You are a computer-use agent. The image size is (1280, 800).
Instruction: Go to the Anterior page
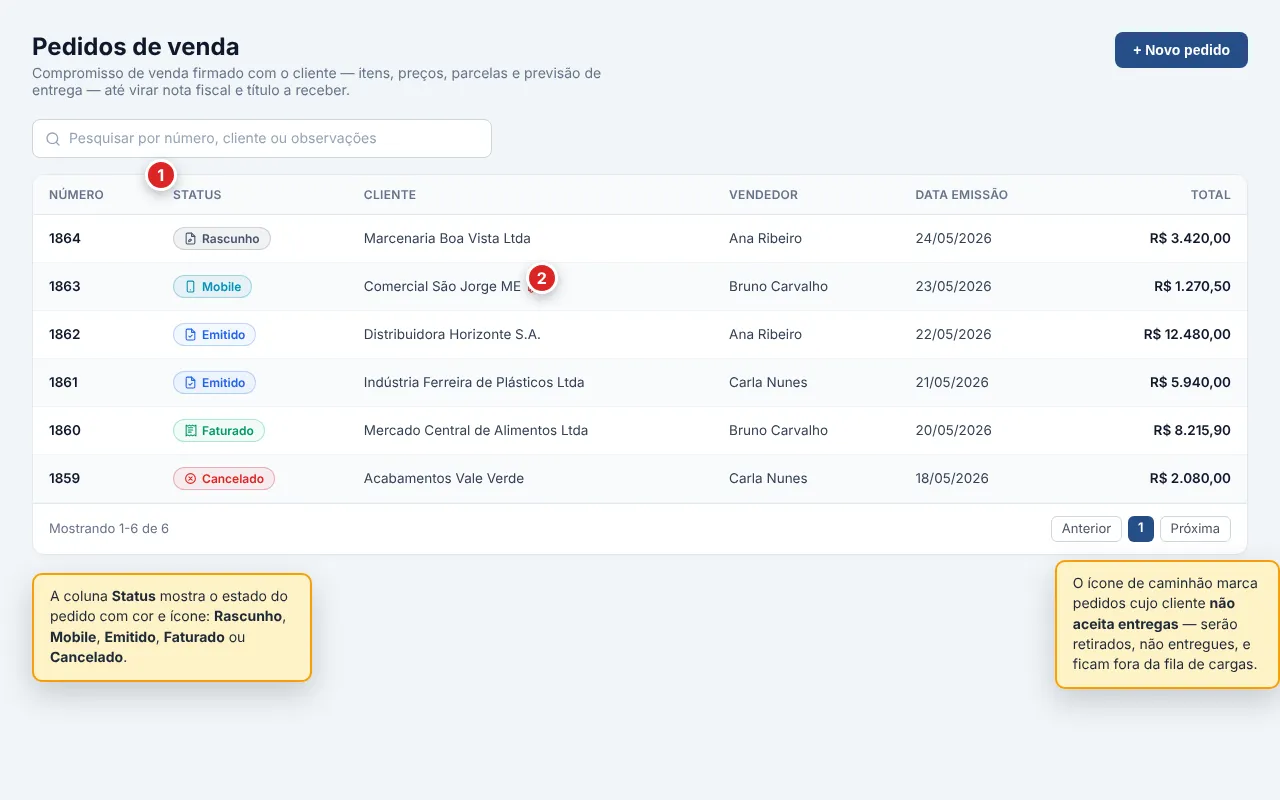[1086, 529]
